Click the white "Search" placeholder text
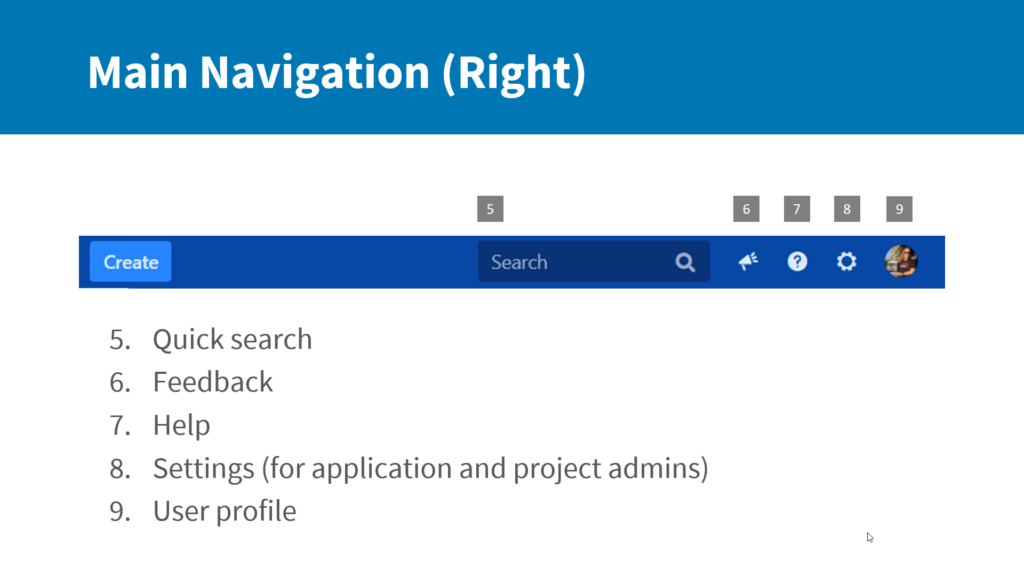This screenshot has height=576, width=1024. point(519,262)
